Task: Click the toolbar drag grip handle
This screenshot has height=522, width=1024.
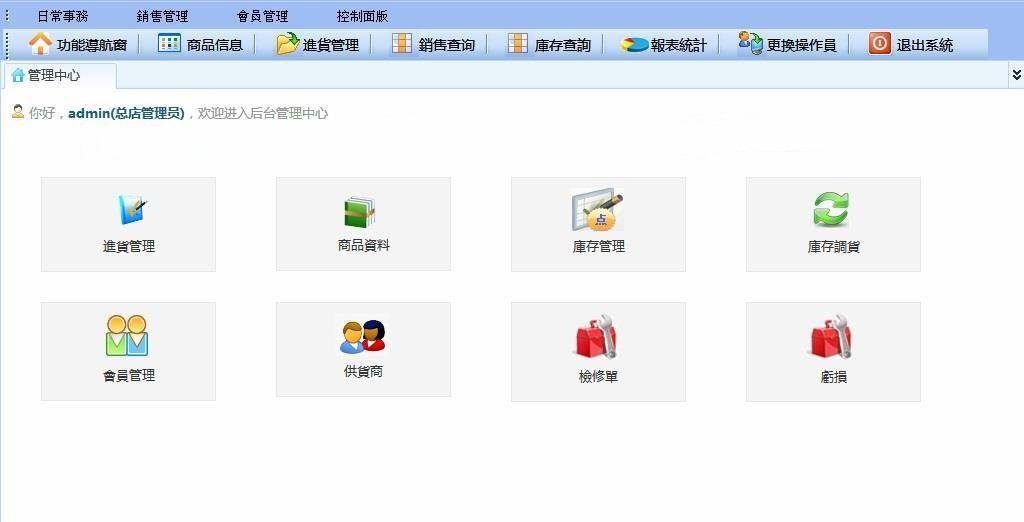Action: coord(7,44)
